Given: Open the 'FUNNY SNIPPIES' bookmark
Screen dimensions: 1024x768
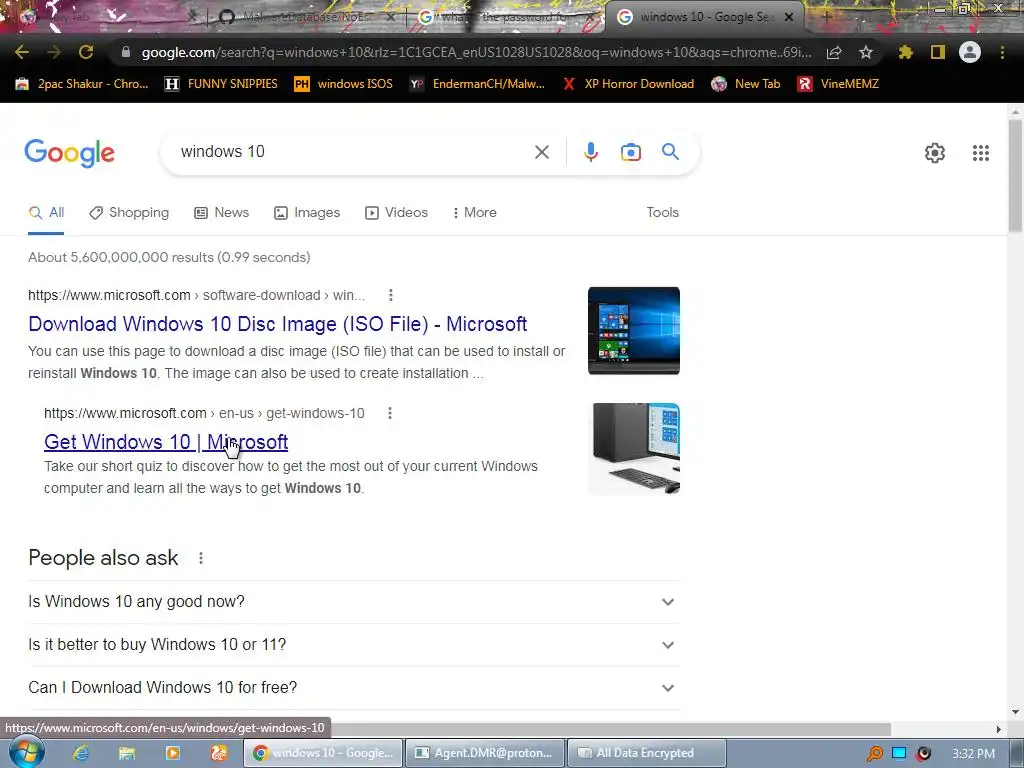Looking at the screenshot, I should (221, 84).
